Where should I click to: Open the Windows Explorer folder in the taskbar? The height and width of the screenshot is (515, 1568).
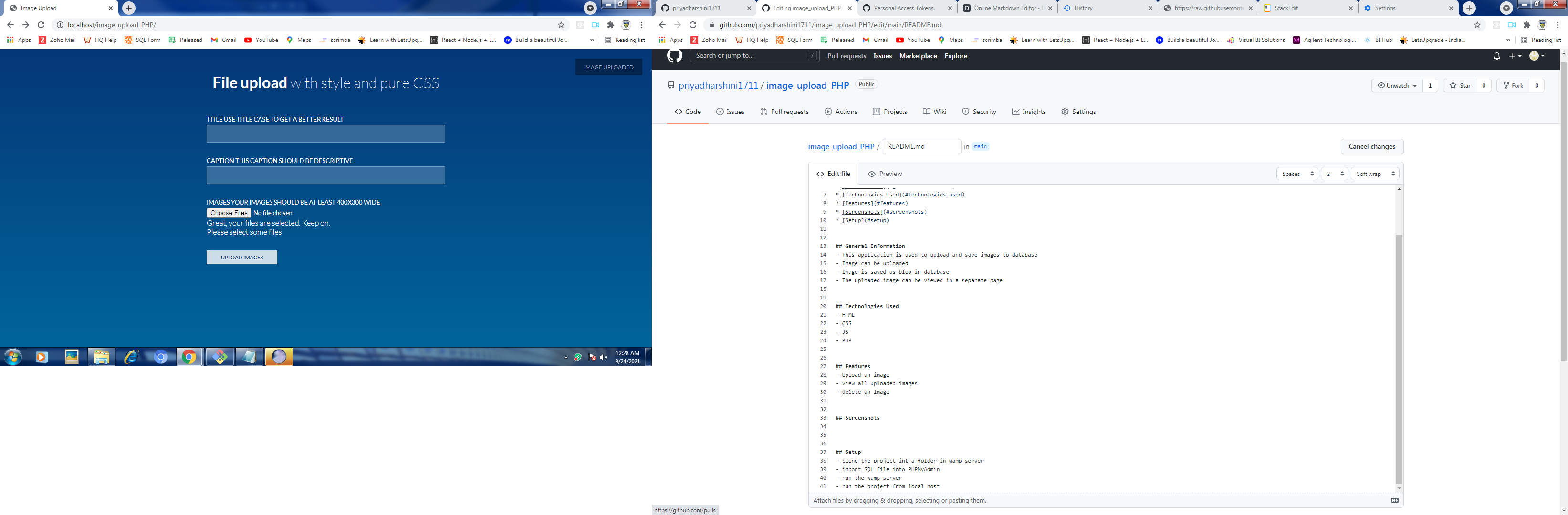tap(101, 357)
